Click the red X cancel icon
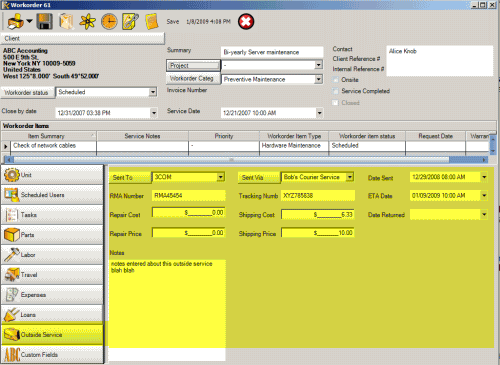Viewport: 500px width, 365px height. tap(246, 22)
